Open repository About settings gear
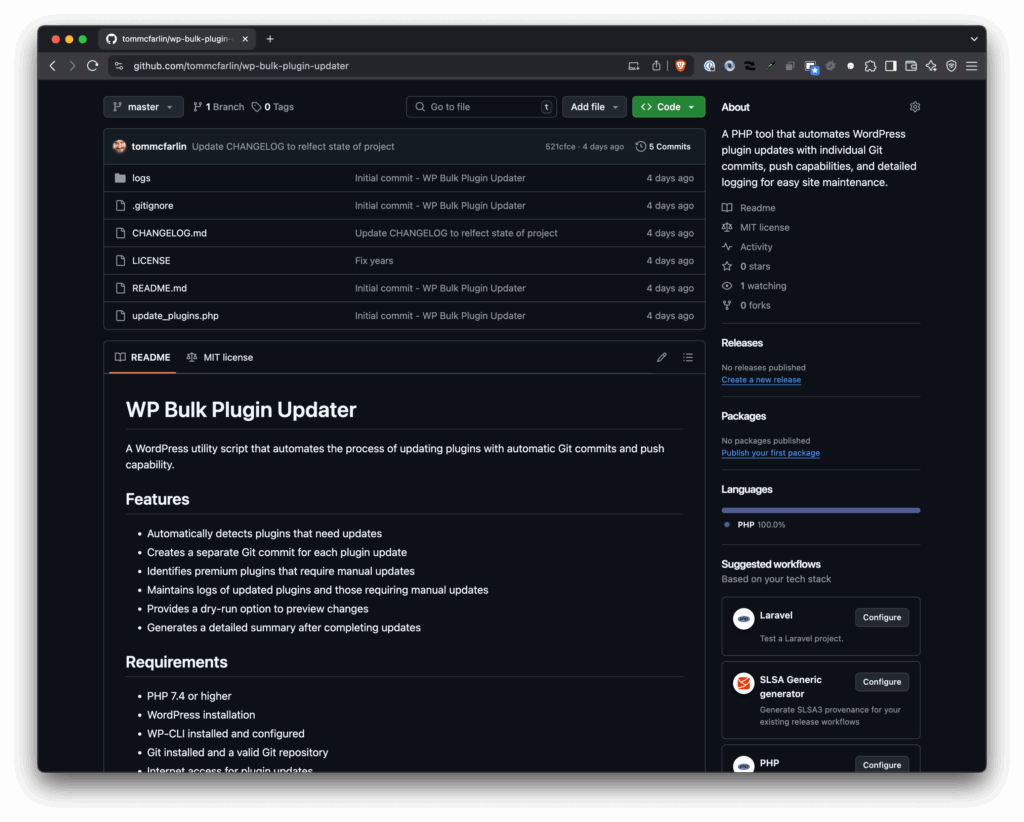The width and height of the screenshot is (1024, 822). click(x=914, y=107)
